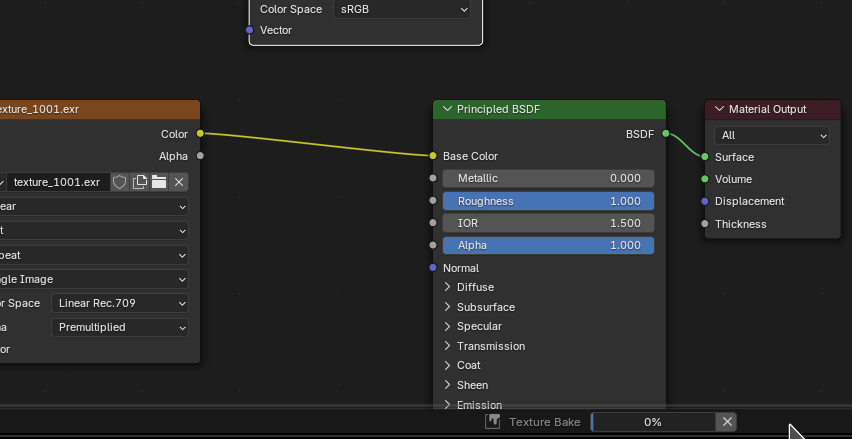
Task: Click the duplicate image datablock icon
Action: pos(140,182)
